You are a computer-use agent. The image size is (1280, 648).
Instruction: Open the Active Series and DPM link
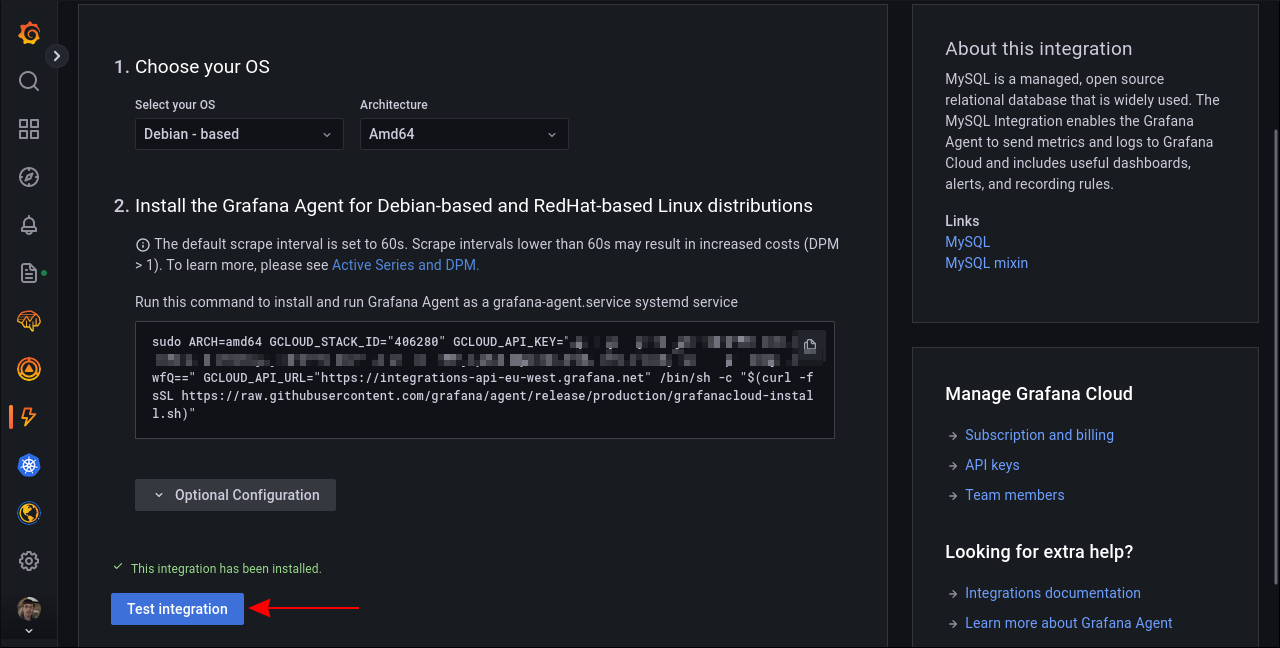[x=404, y=264]
